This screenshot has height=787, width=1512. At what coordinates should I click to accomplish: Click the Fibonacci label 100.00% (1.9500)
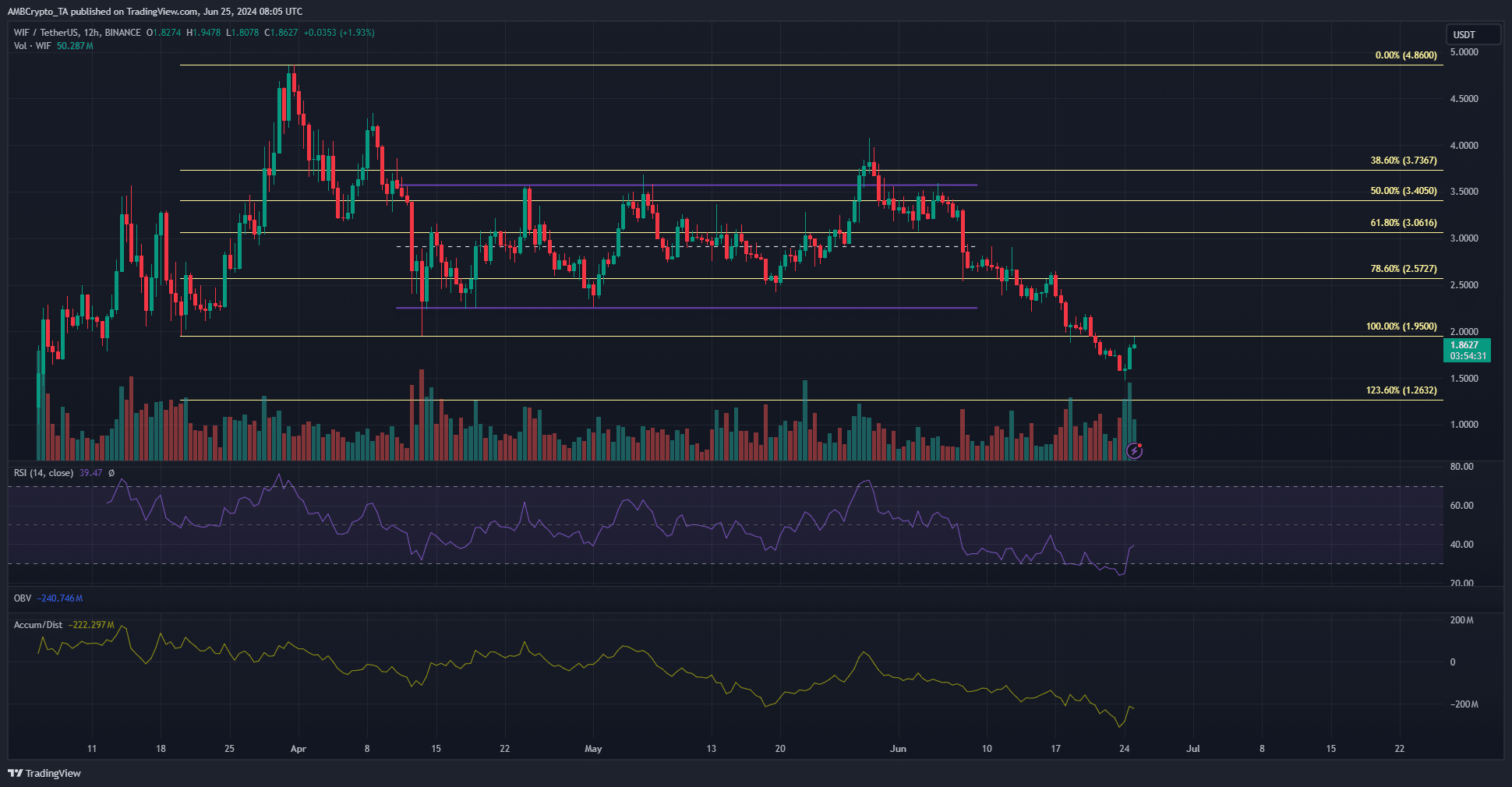click(1401, 326)
